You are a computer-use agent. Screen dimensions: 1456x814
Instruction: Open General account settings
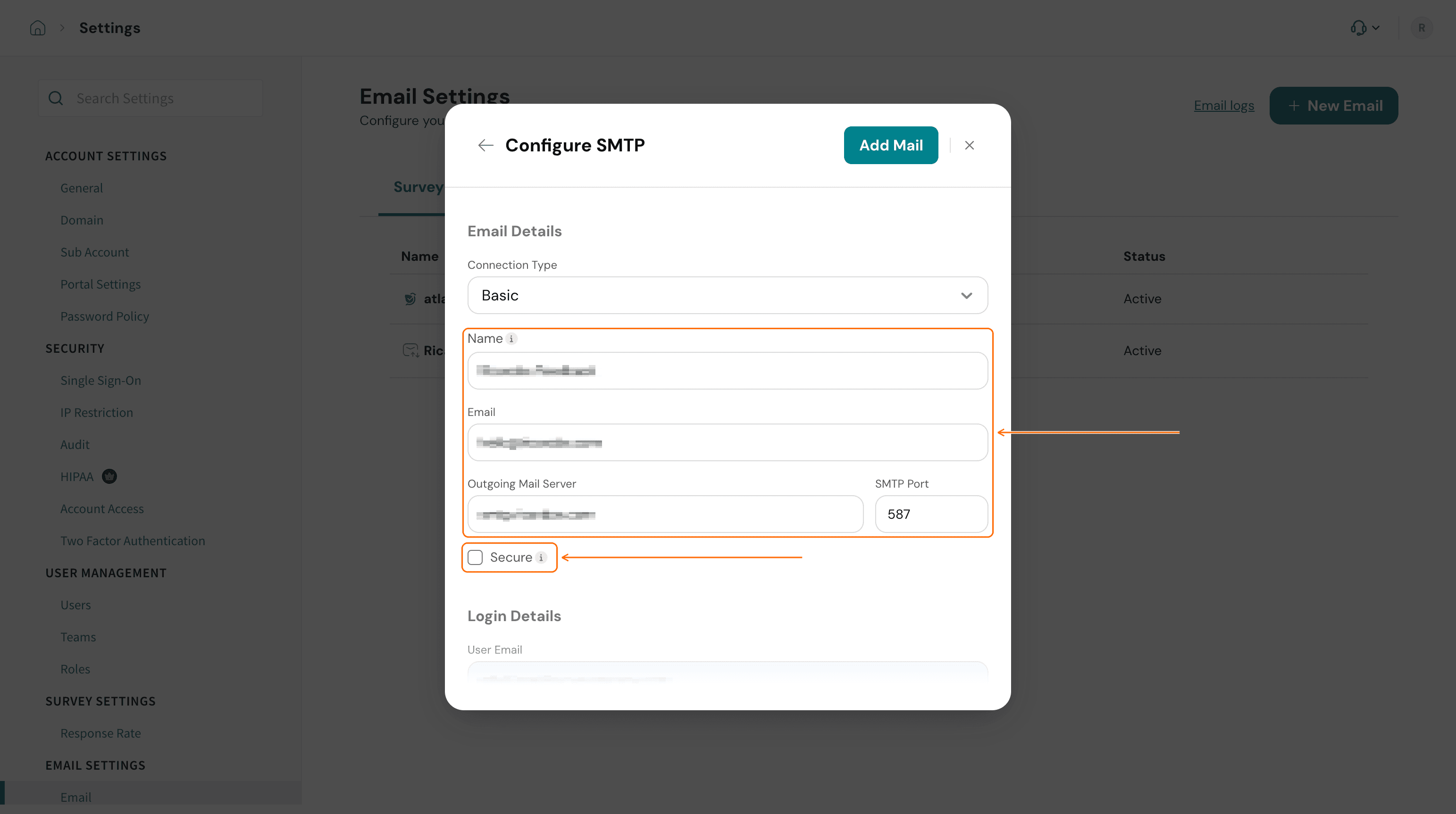pos(82,188)
